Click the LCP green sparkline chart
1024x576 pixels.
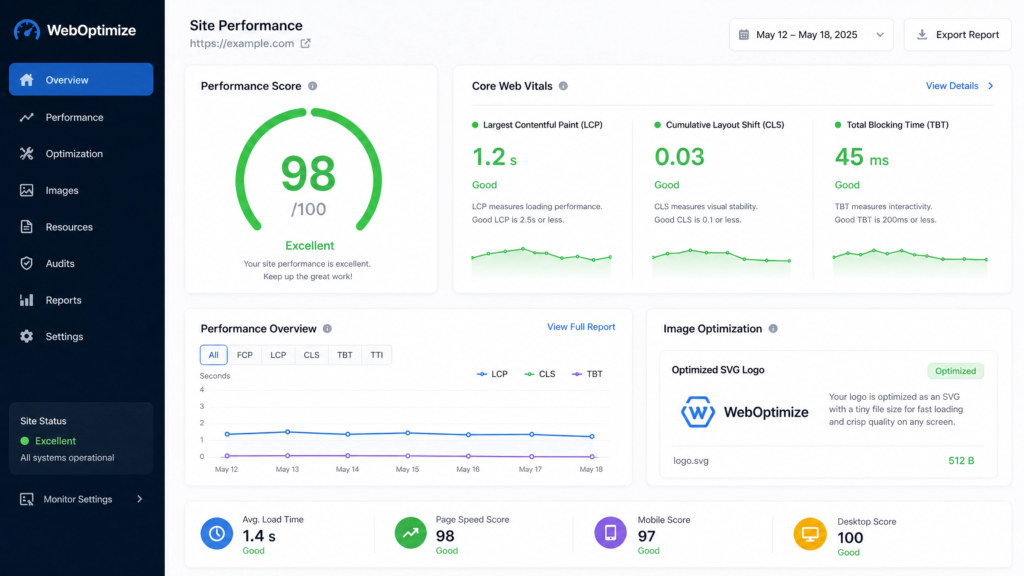click(541, 261)
